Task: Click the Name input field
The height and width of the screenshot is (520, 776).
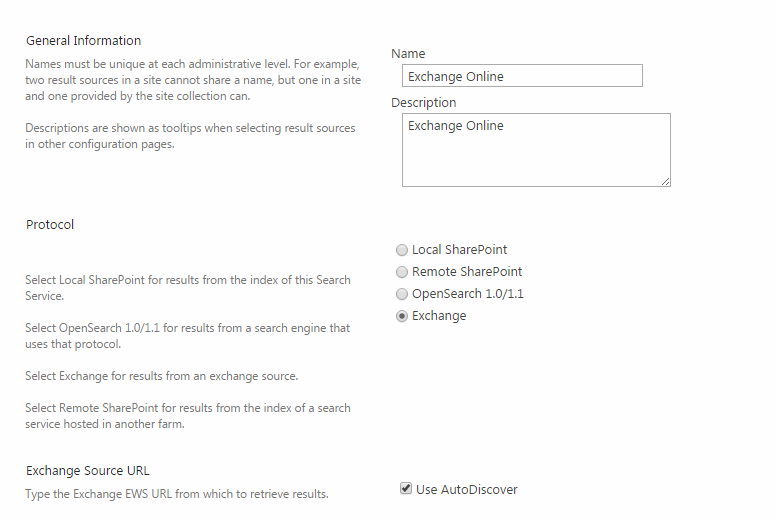Action: pos(521,76)
